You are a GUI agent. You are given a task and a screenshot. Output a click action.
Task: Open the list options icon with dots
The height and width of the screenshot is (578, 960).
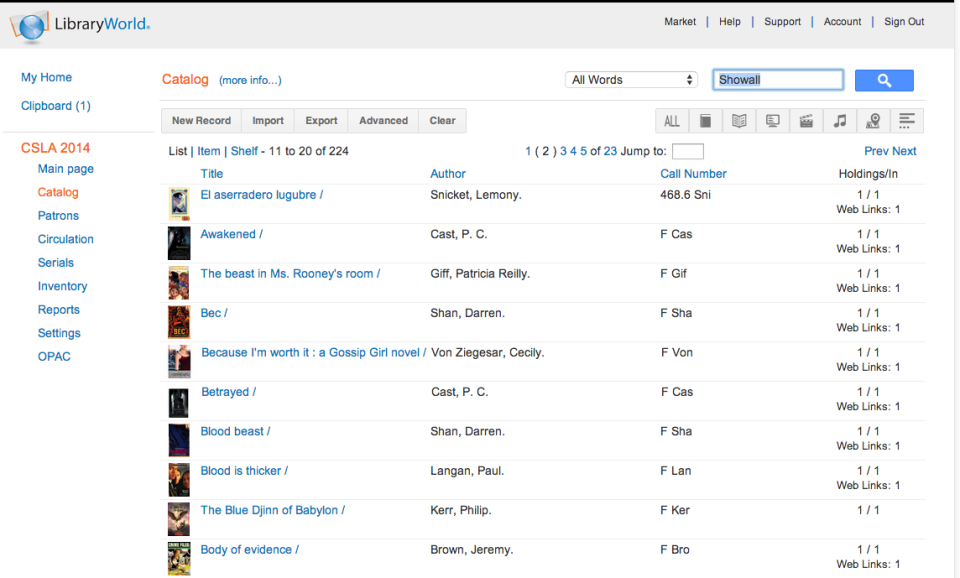click(906, 120)
